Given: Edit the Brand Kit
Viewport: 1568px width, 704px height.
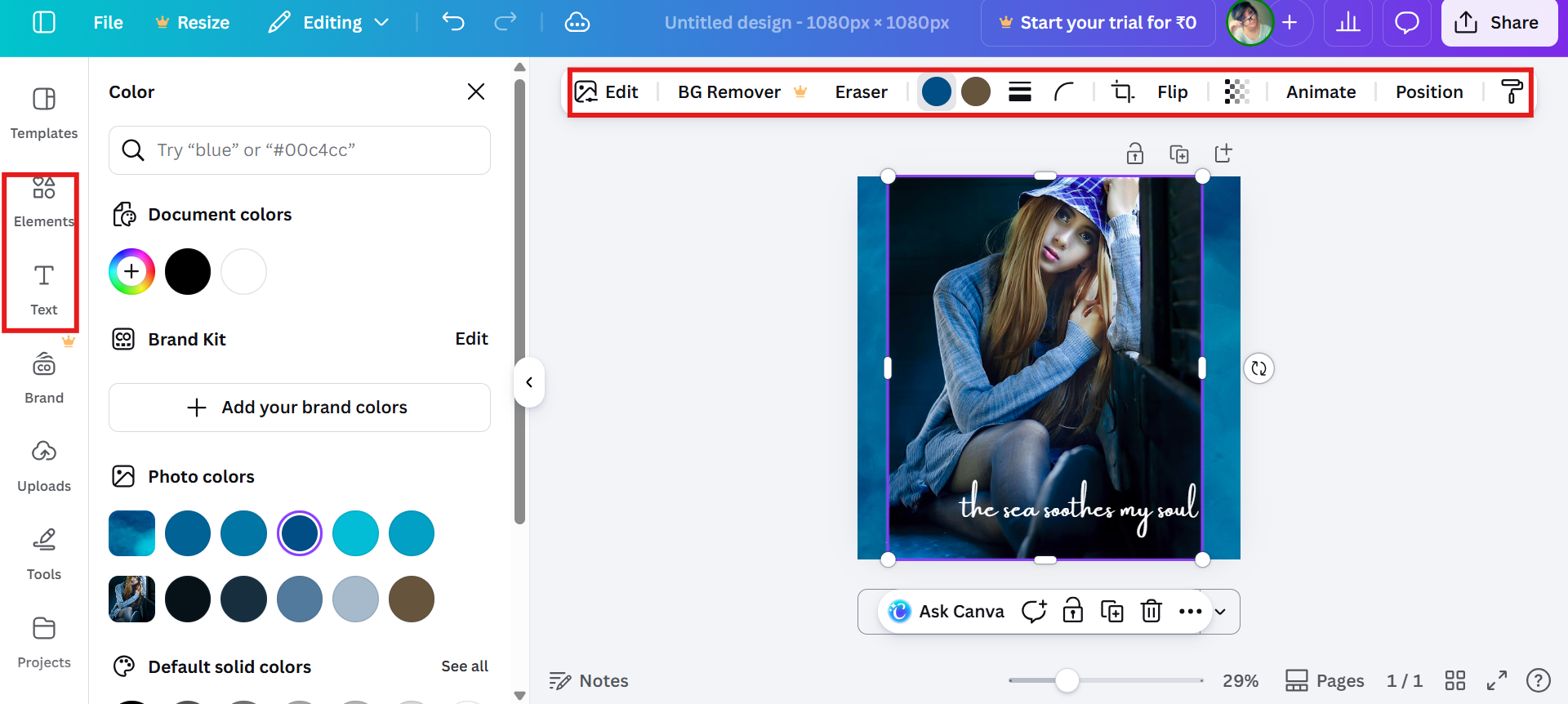Looking at the screenshot, I should (471, 339).
